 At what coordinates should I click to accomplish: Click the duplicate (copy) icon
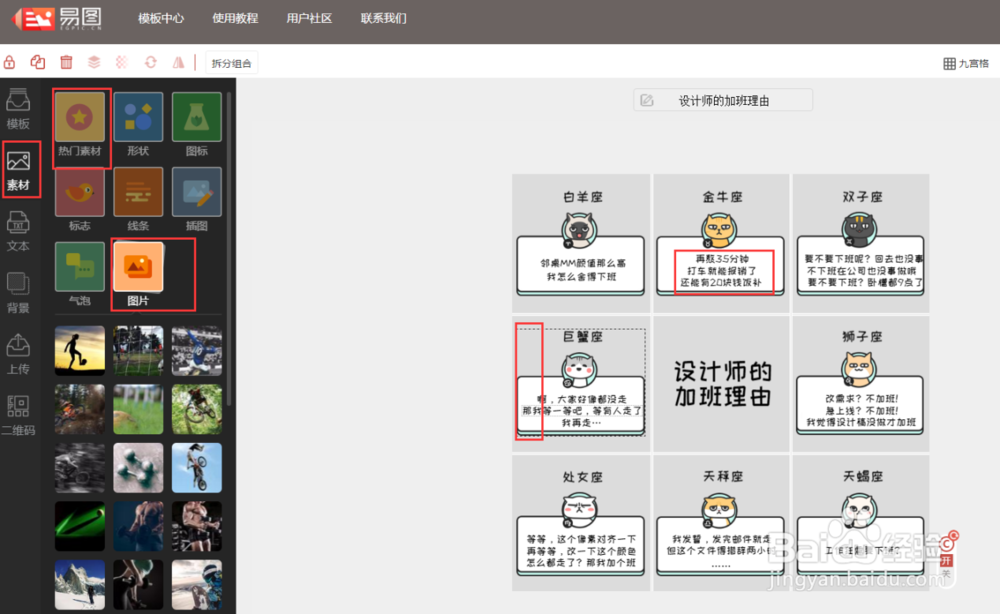[37, 61]
